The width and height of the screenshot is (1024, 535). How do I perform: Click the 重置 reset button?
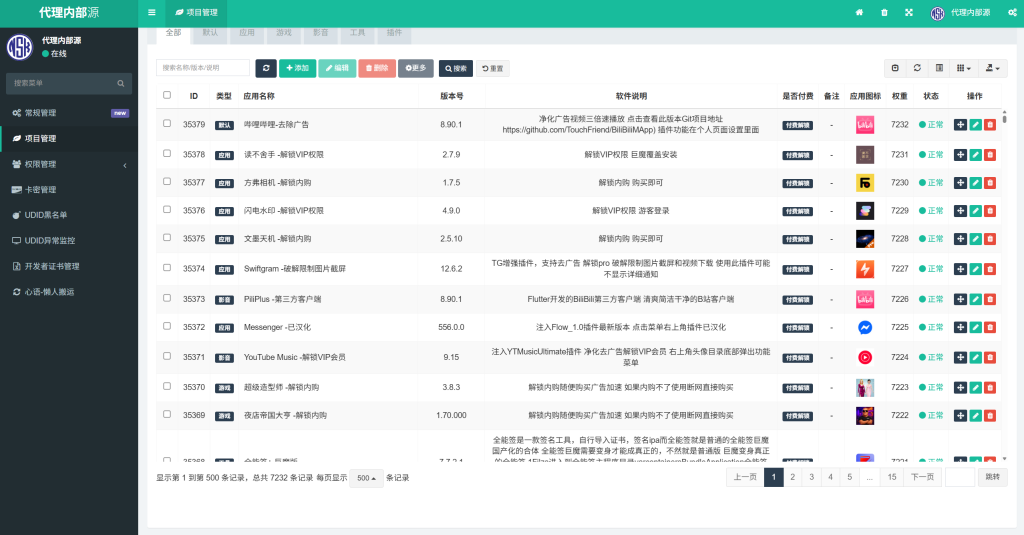point(492,69)
